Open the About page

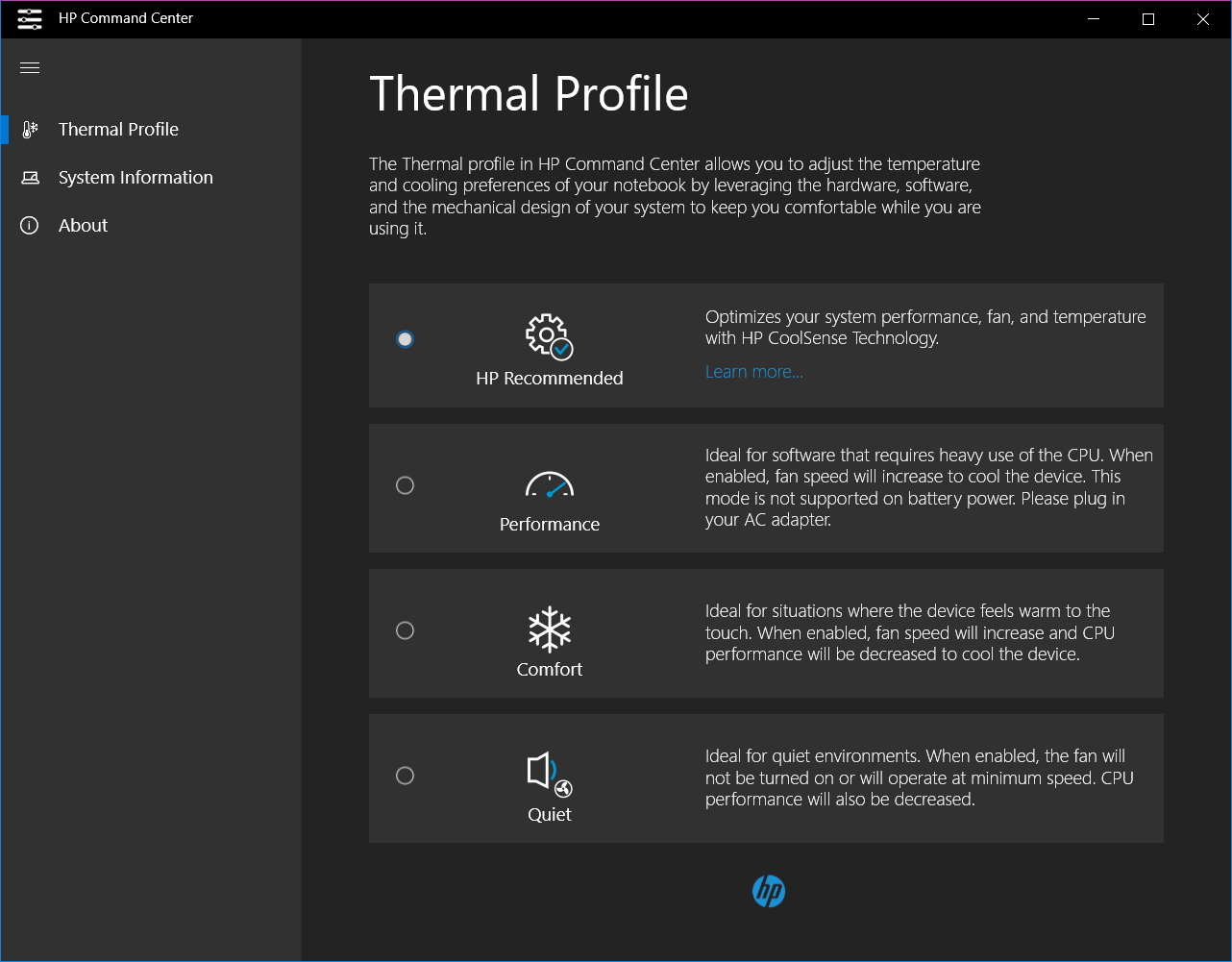(84, 226)
